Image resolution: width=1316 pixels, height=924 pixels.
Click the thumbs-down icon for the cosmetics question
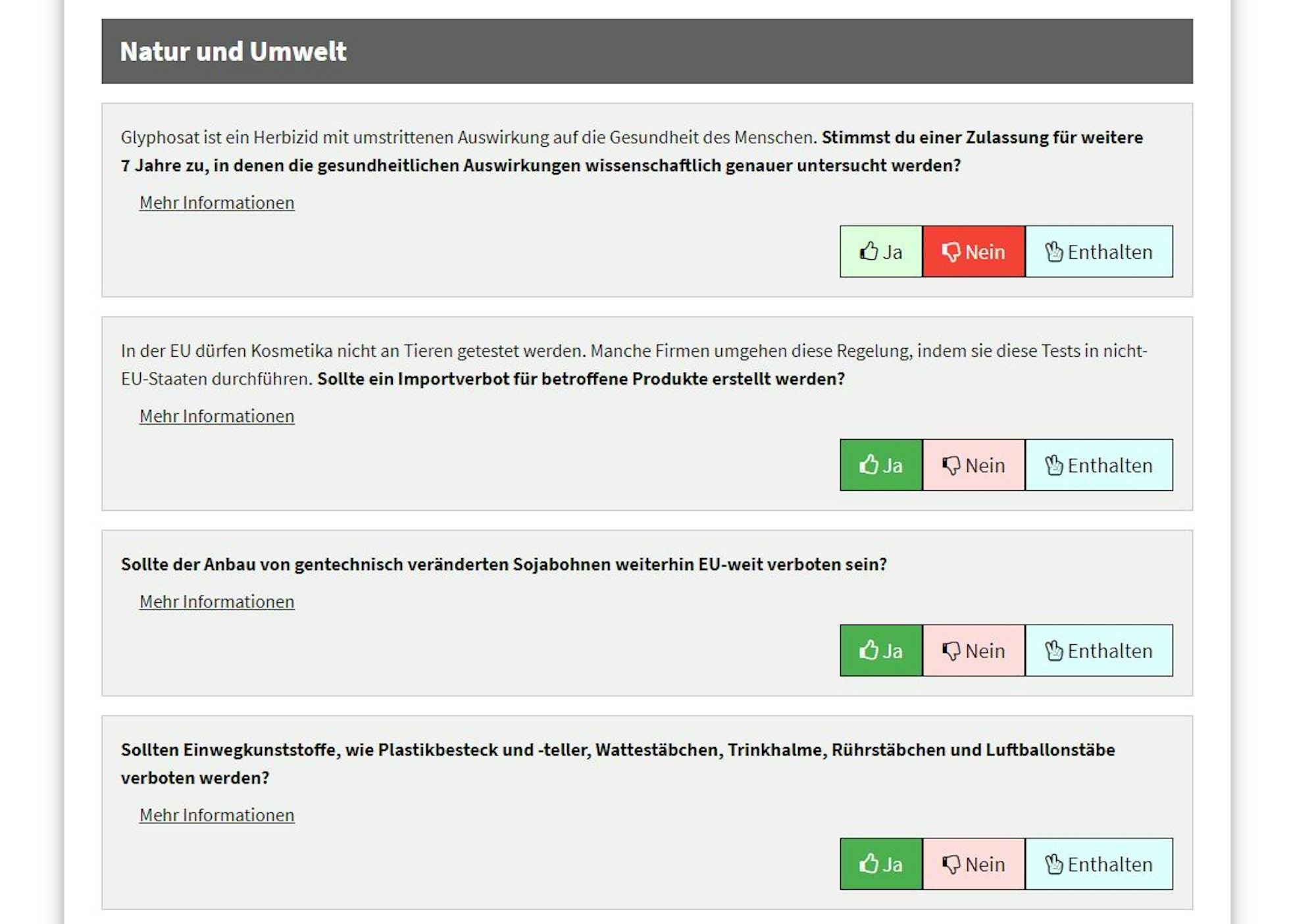coord(952,465)
